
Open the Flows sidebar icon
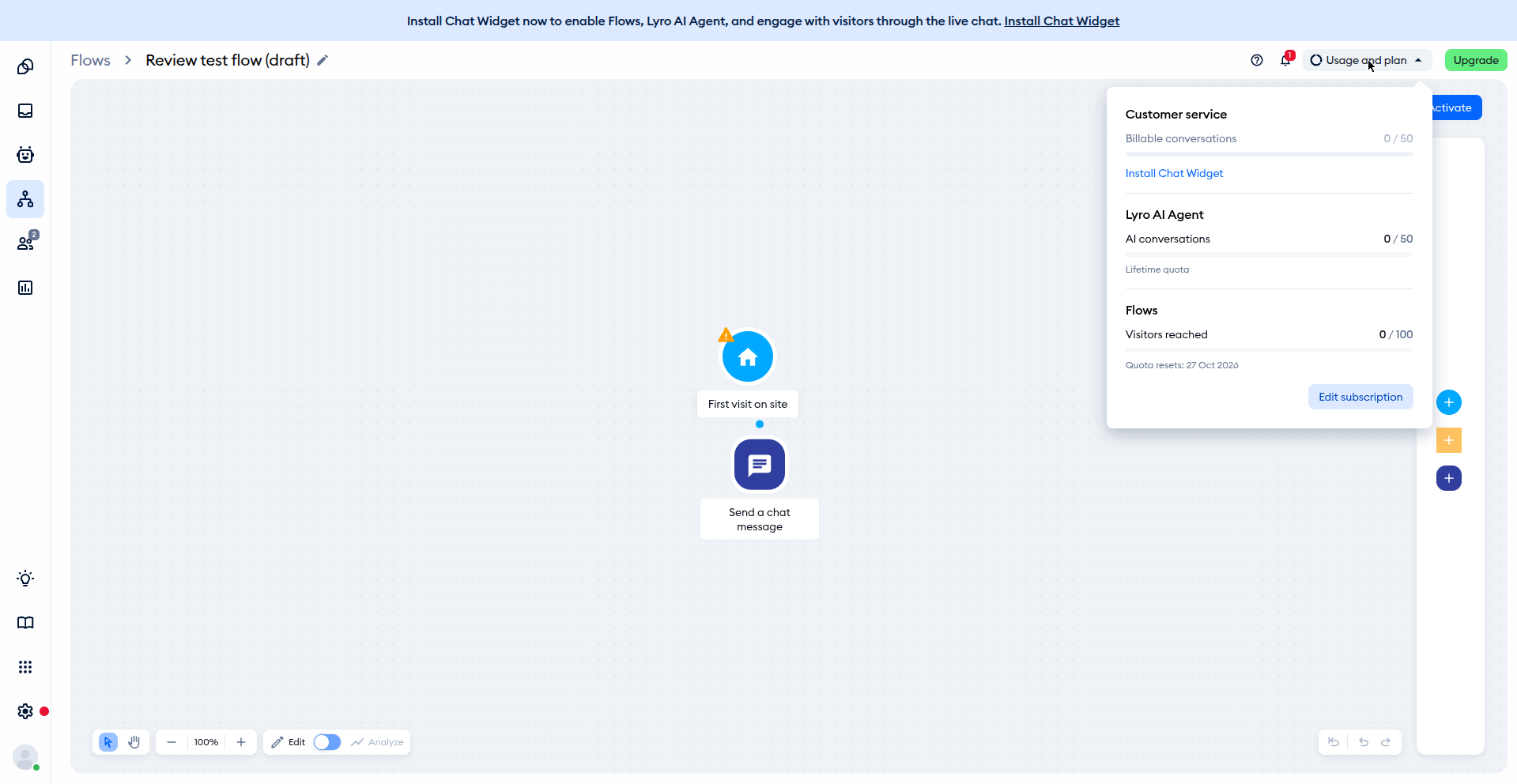(25, 199)
